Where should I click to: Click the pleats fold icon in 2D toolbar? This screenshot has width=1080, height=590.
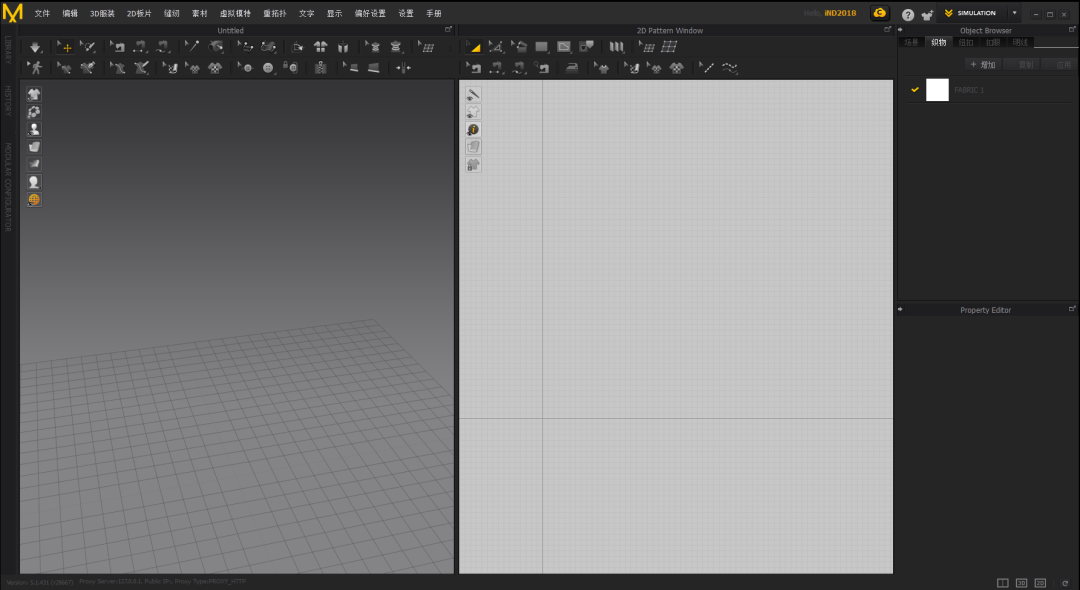click(616, 47)
